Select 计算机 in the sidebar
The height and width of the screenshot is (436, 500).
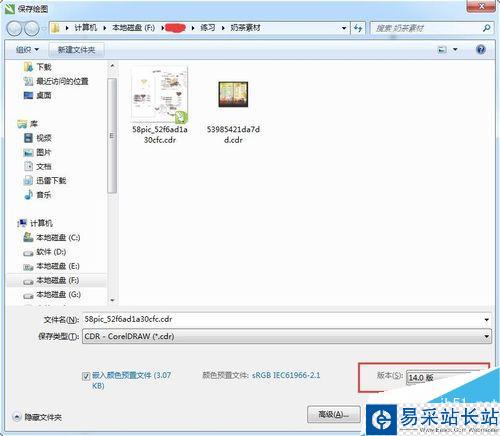35,223
